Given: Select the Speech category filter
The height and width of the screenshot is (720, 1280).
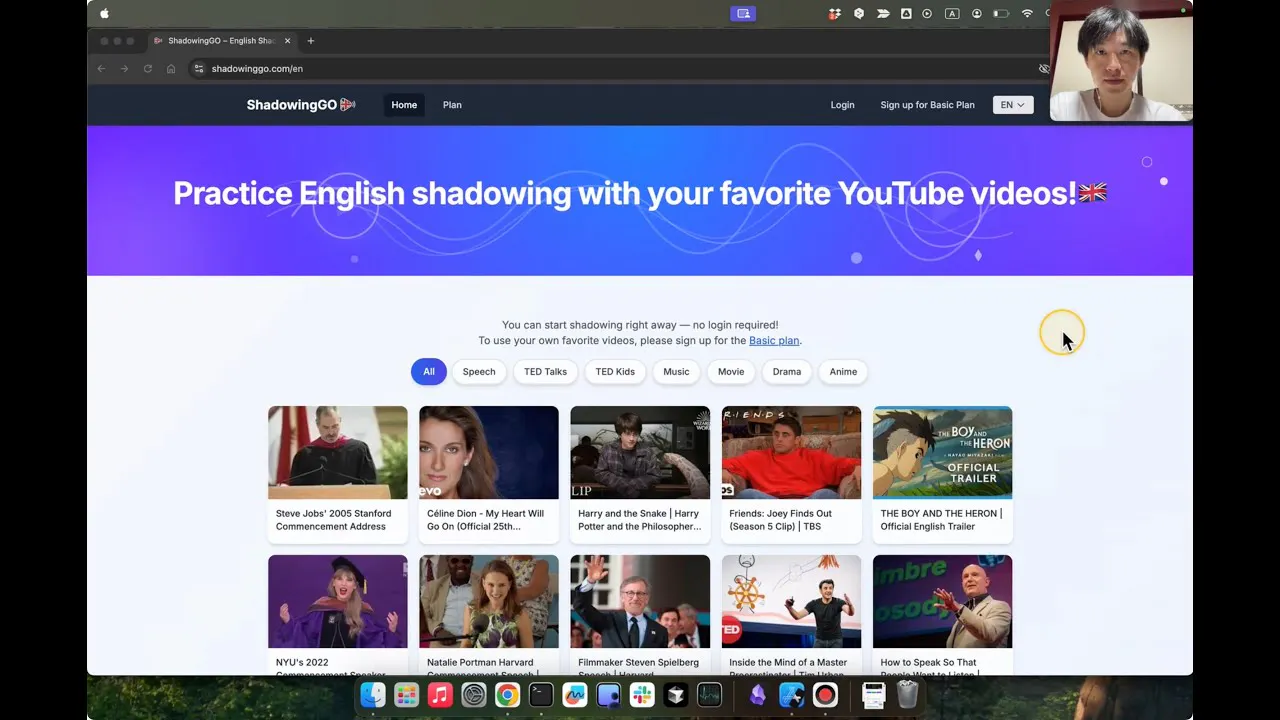Looking at the screenshot, I should 479,372.
